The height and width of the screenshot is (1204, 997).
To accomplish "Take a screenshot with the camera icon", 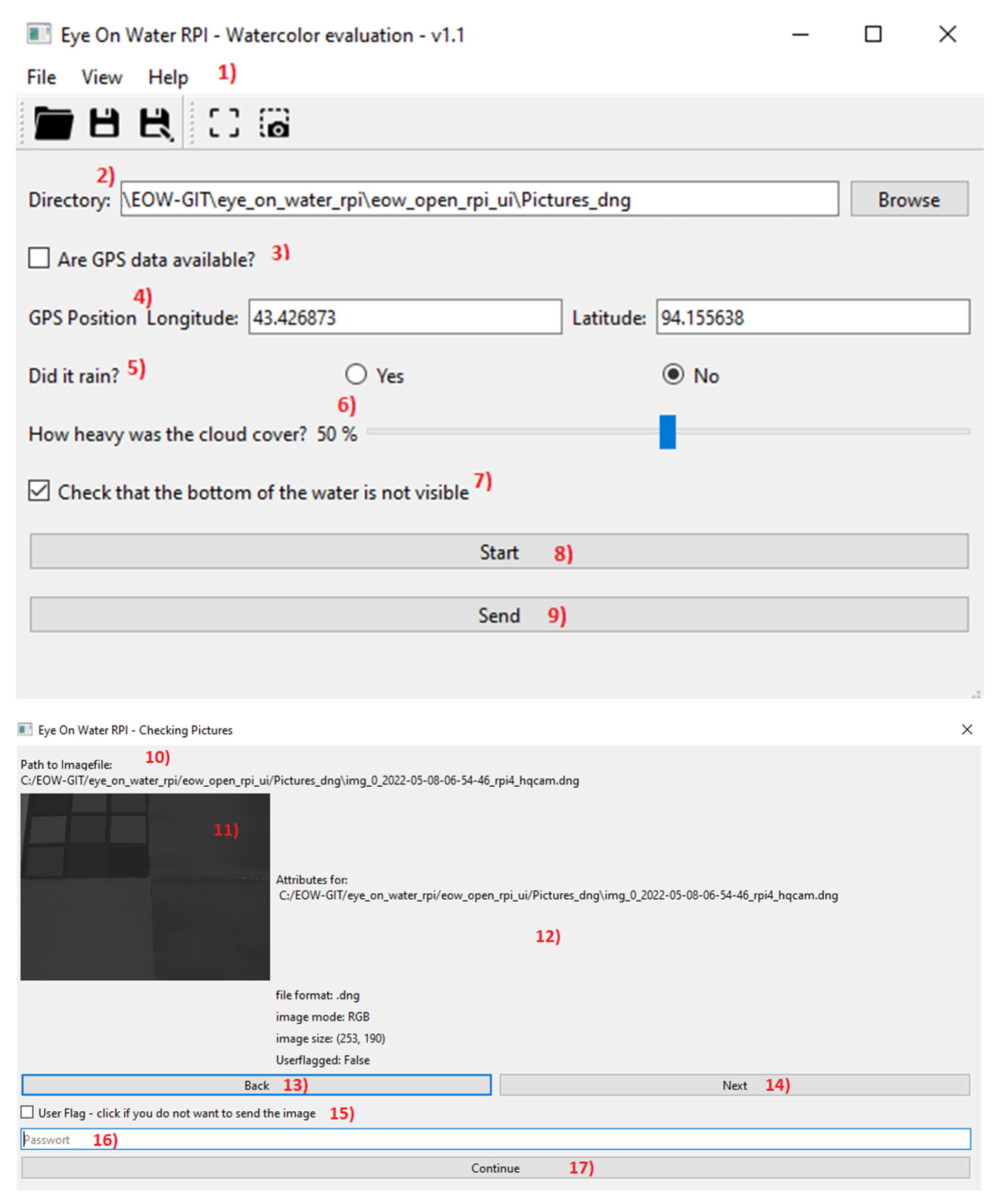I will pos(275,123).
